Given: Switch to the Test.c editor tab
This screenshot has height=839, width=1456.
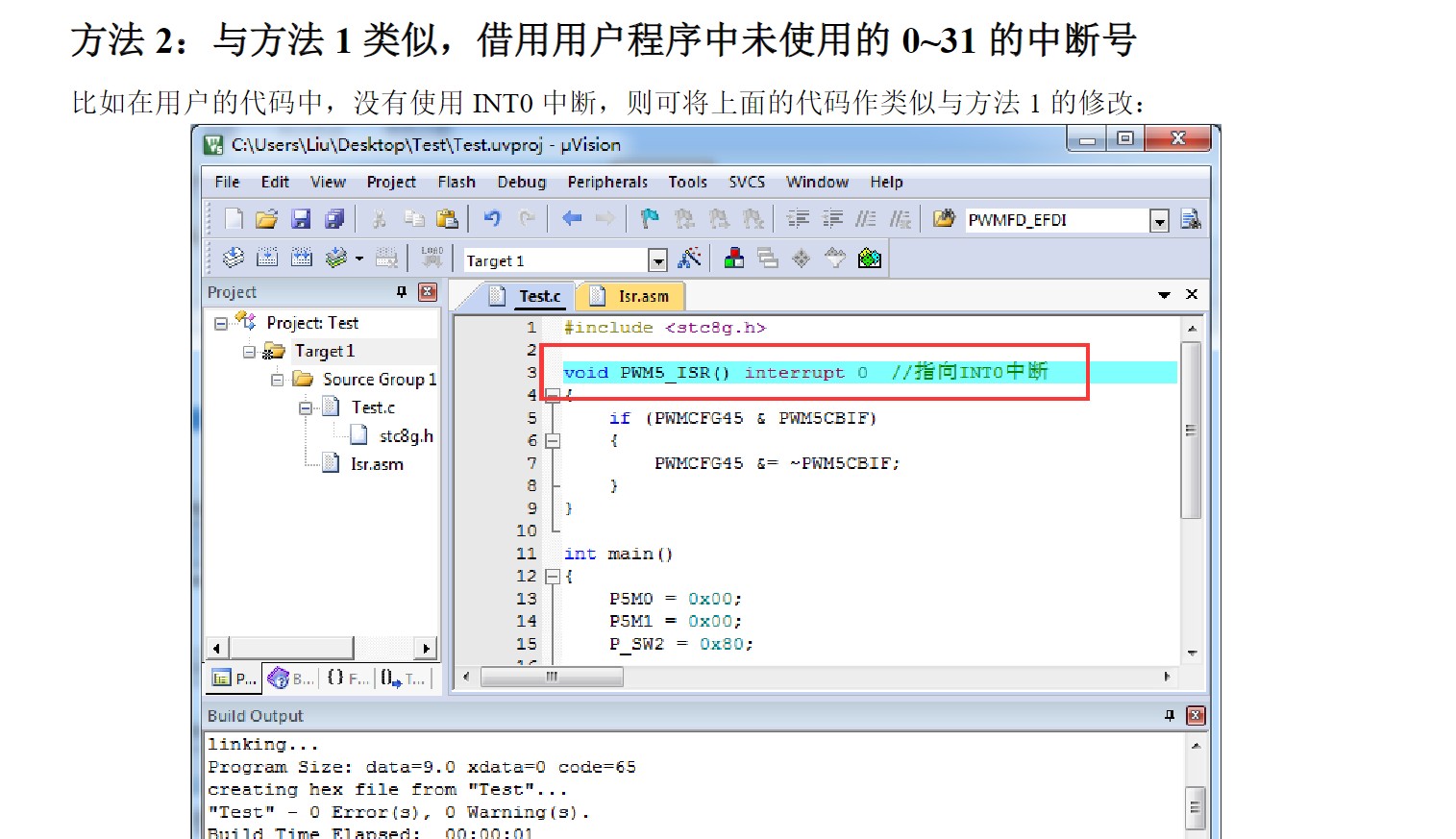Looking at the screenshot, I should tap(525, 296).
